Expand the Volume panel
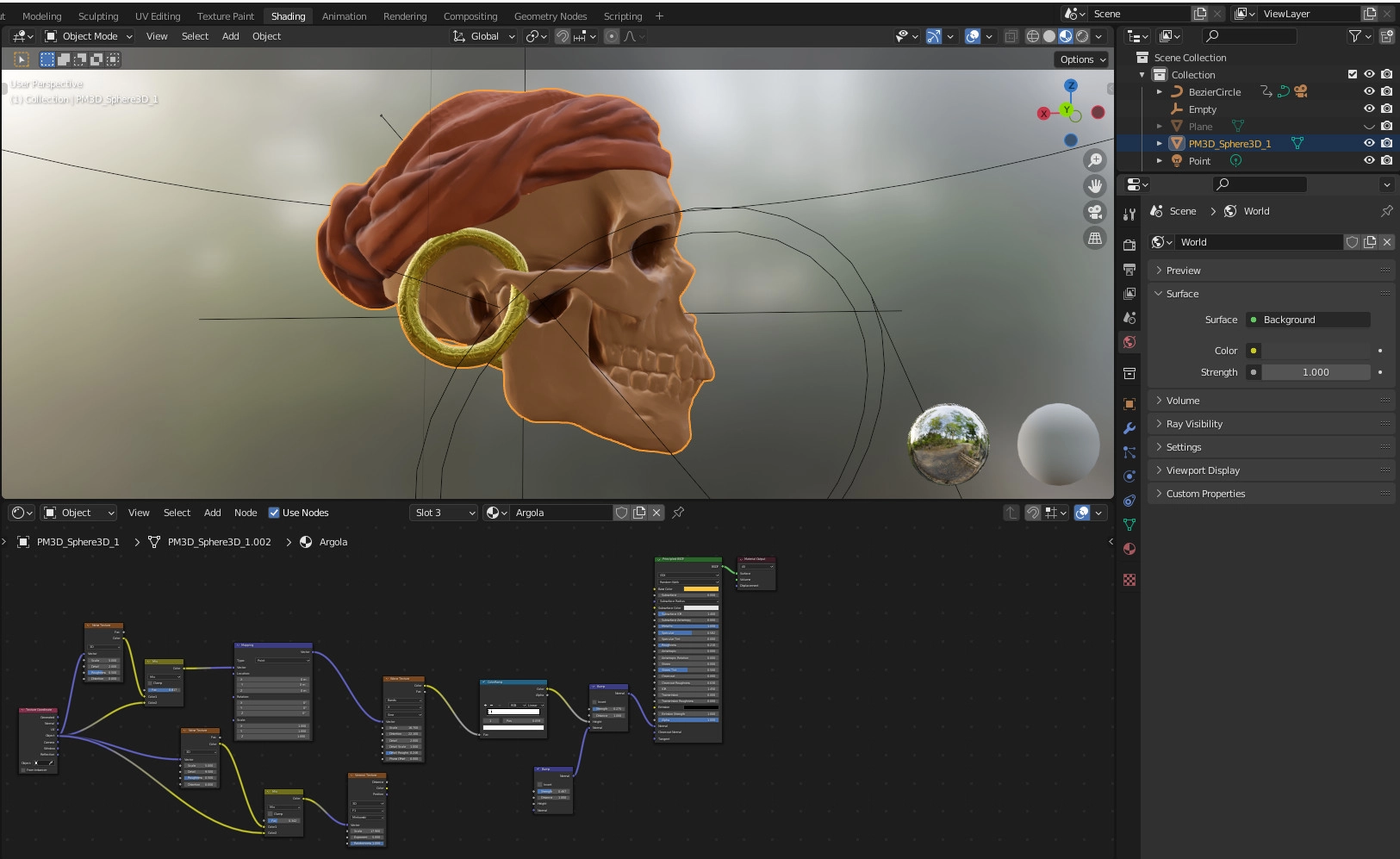Viewport: 1400px width, 859px height. 1182,401
